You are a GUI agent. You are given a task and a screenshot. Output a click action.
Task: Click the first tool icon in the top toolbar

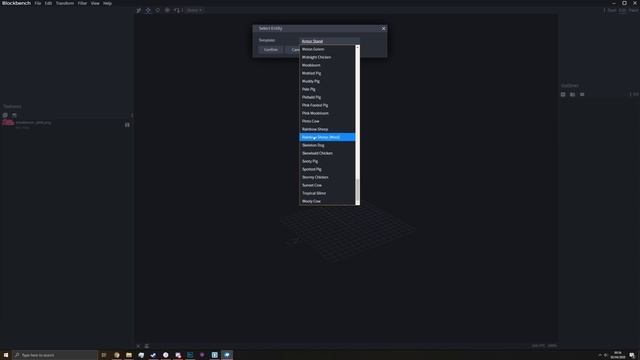click(x=139, y=10)
